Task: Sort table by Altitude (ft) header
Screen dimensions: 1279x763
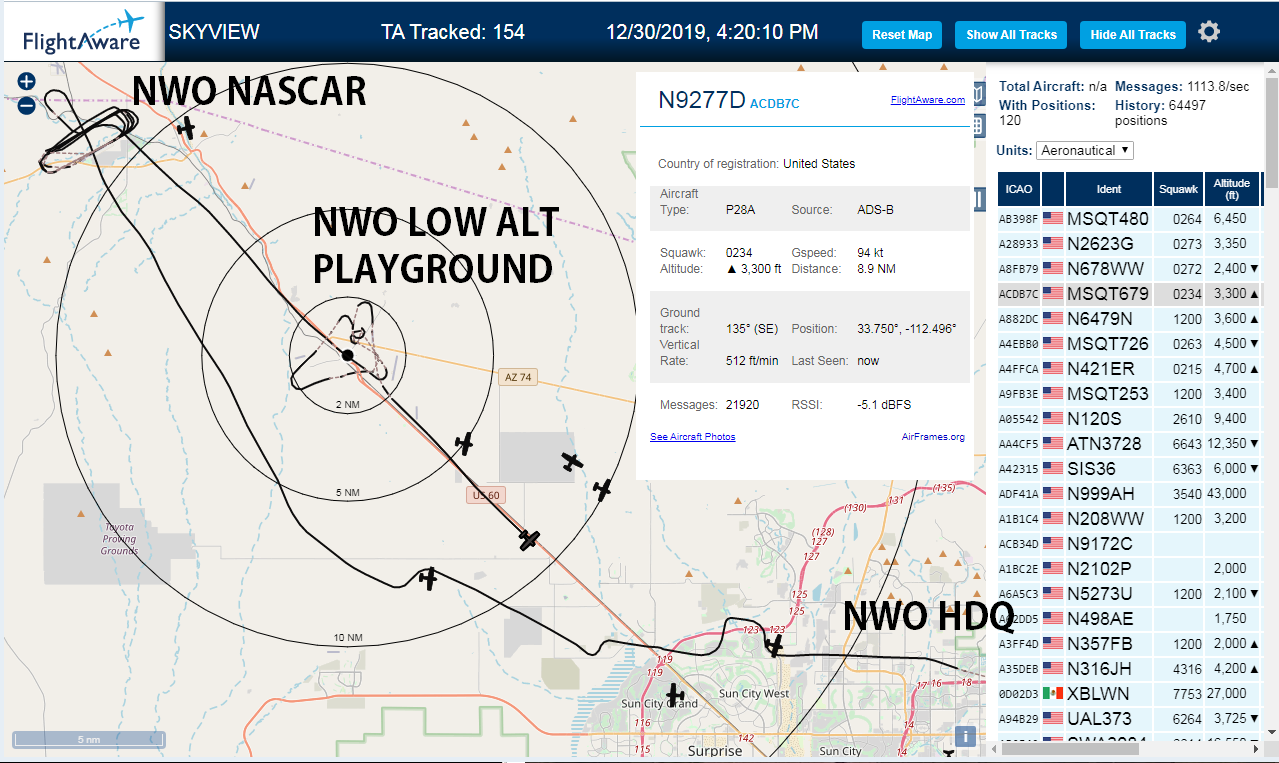Action: coord(1232,188)
